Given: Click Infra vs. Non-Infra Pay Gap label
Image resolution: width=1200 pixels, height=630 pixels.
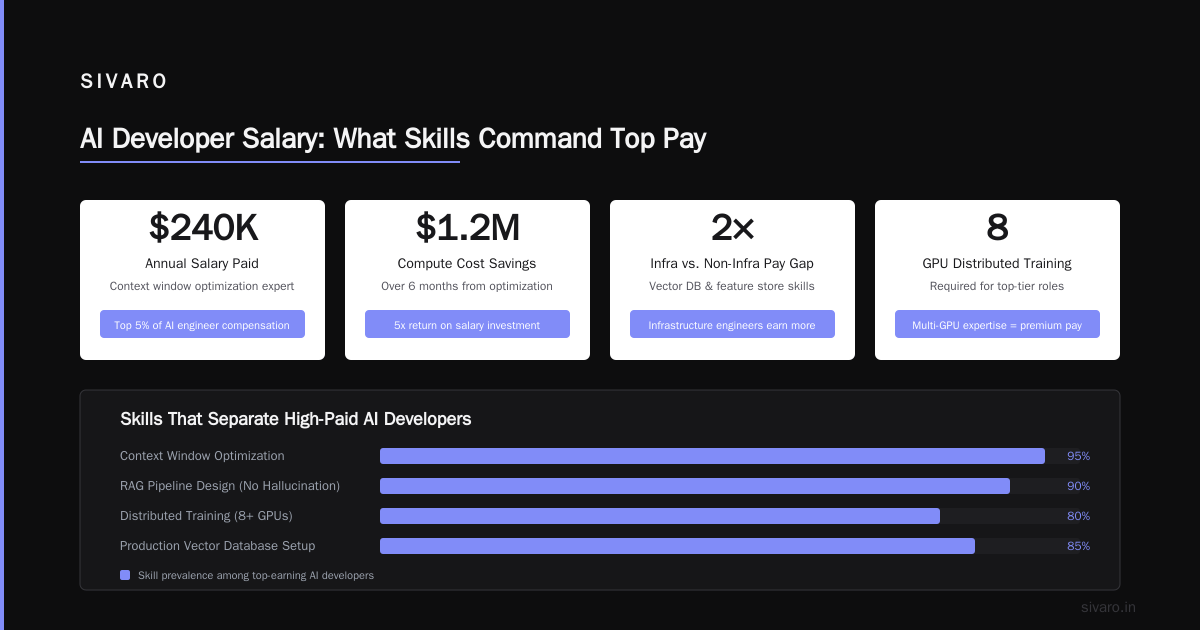Looking at the screenshot, I should [732, 264].
